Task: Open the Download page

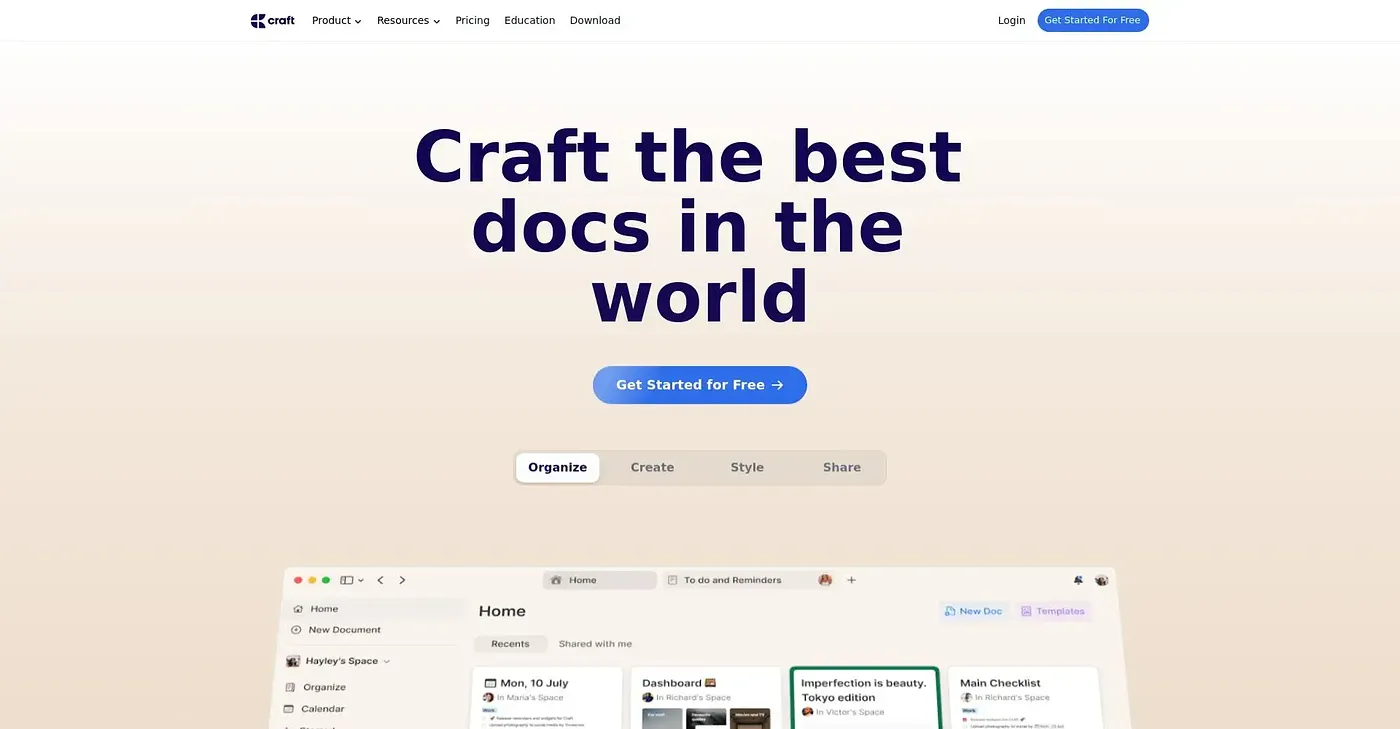Action: coord(595,20)
